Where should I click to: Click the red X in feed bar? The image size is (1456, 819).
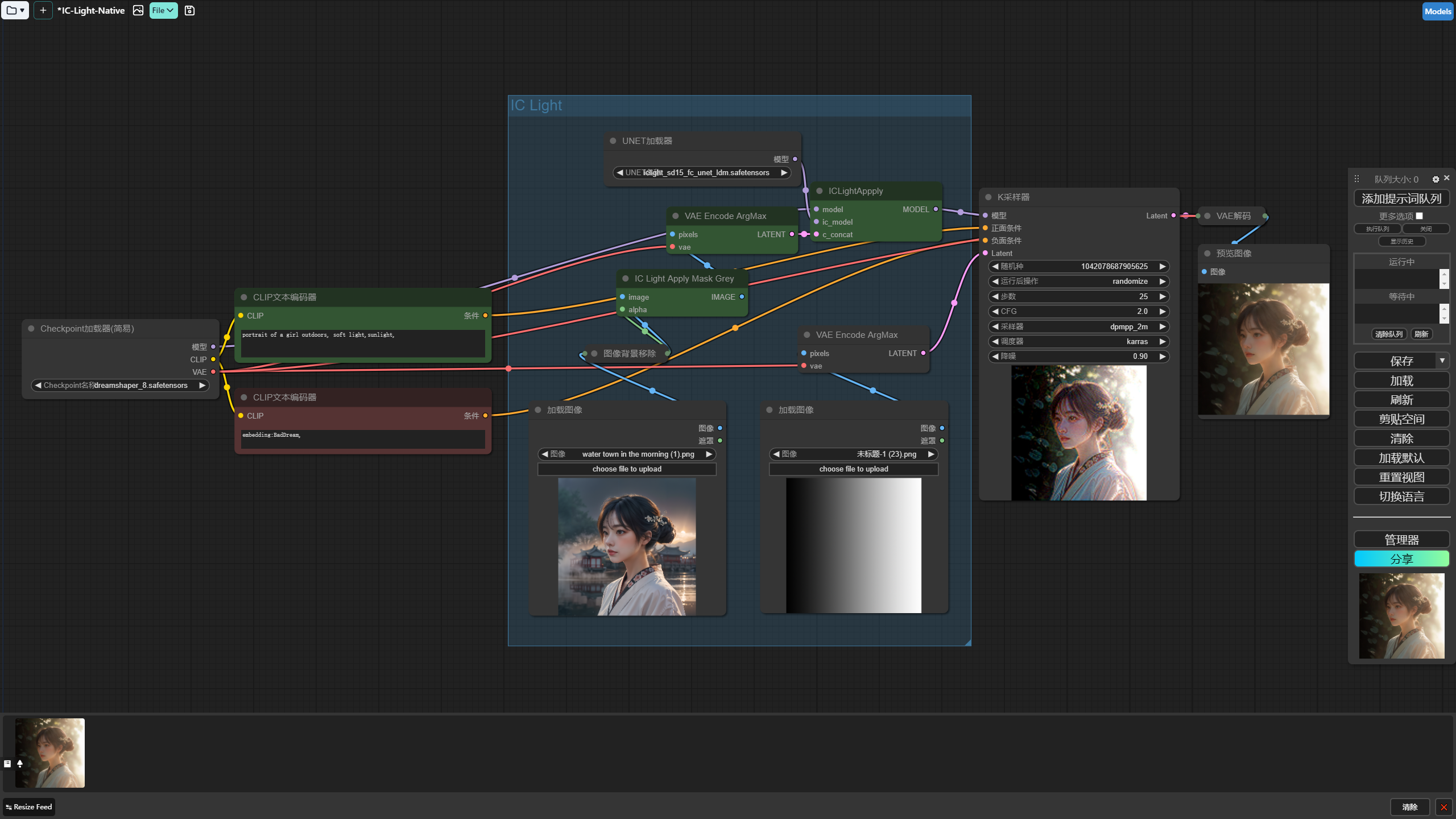[1443, 807]
